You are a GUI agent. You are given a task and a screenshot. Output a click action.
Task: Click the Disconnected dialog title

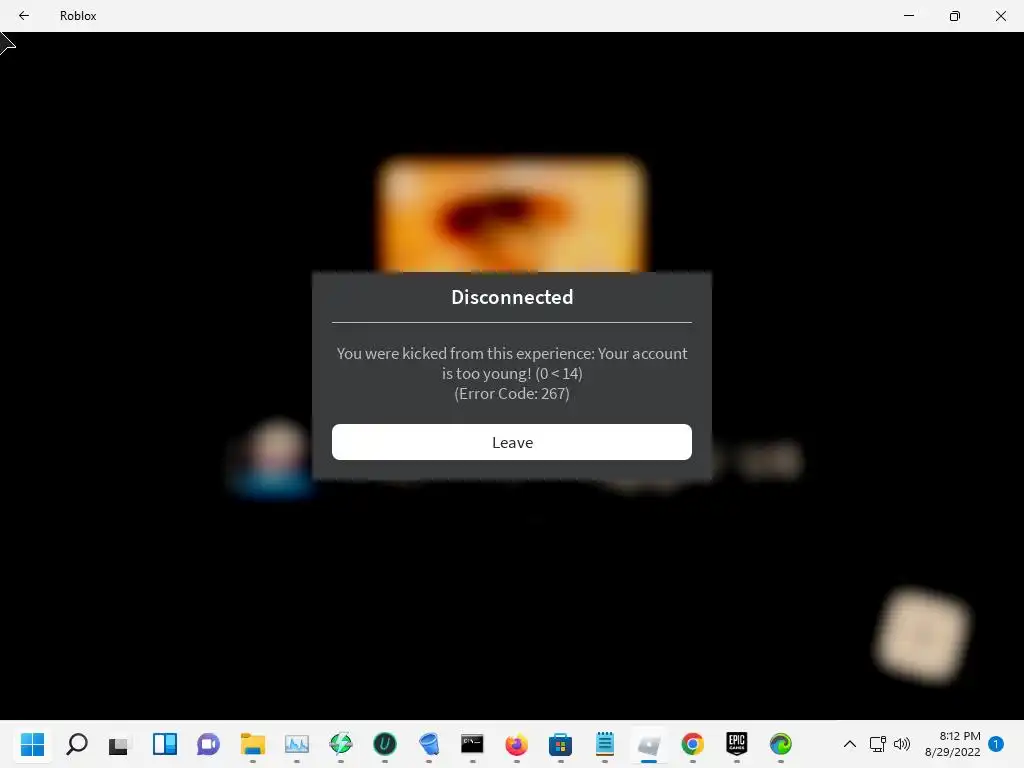pyautogui.click(x=512, y=297)
